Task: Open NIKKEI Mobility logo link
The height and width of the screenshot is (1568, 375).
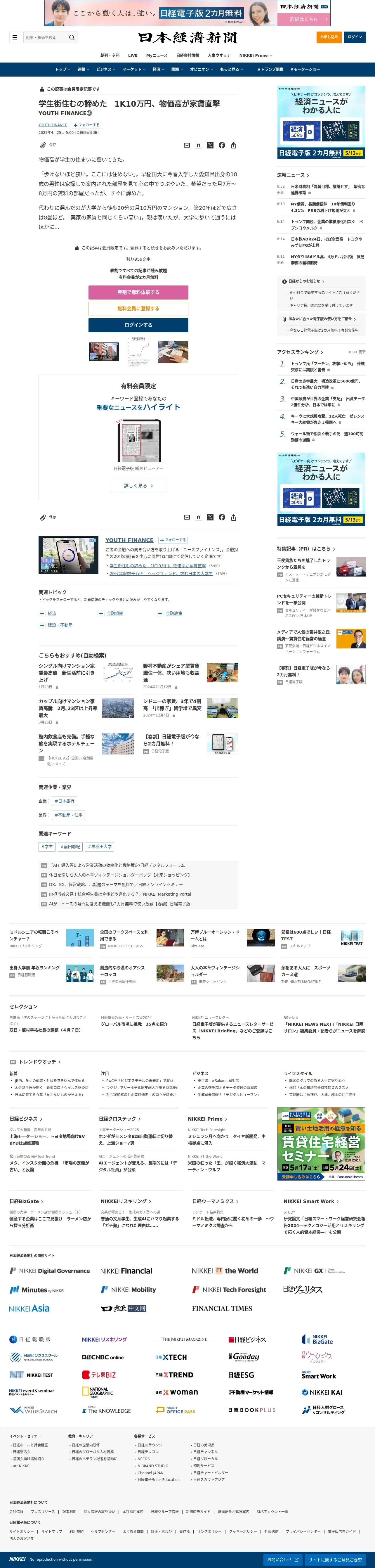Action: coord(129,1289)
